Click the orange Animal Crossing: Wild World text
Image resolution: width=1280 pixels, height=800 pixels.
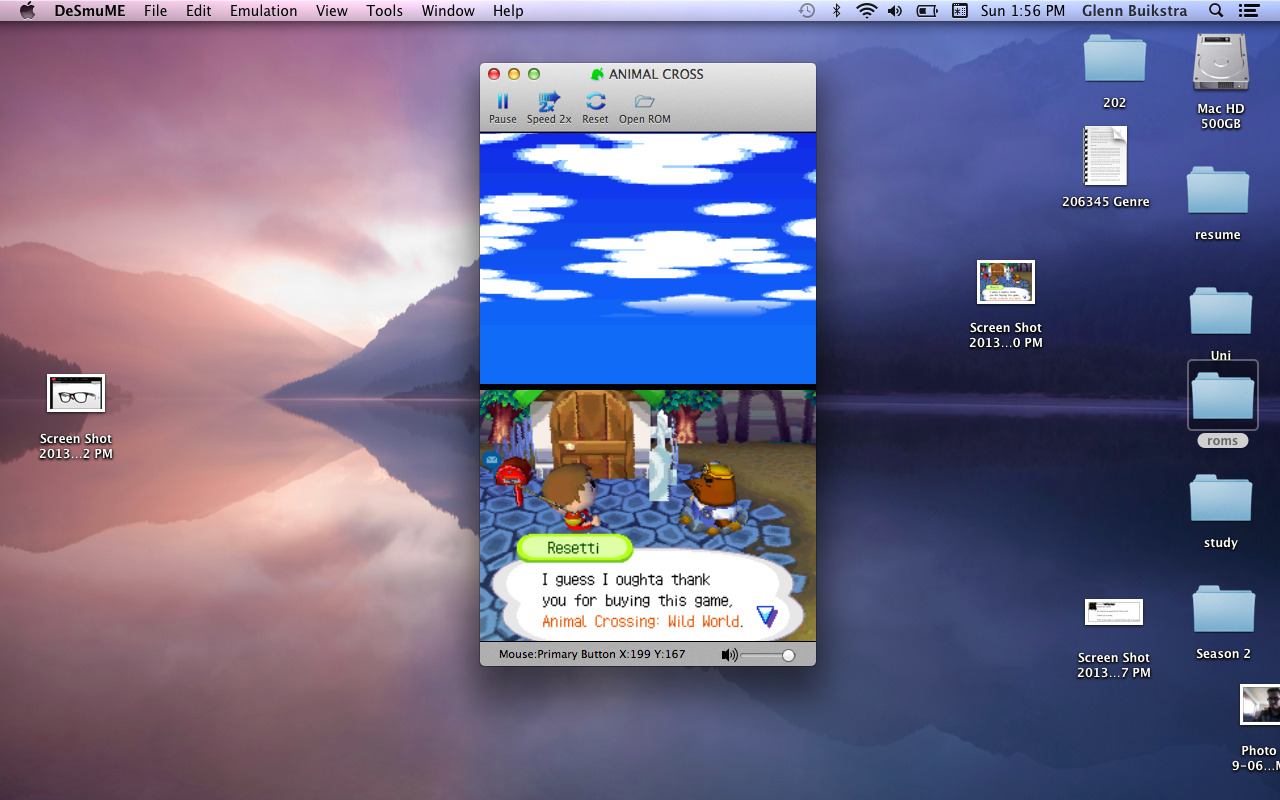(x=642, y=622)
